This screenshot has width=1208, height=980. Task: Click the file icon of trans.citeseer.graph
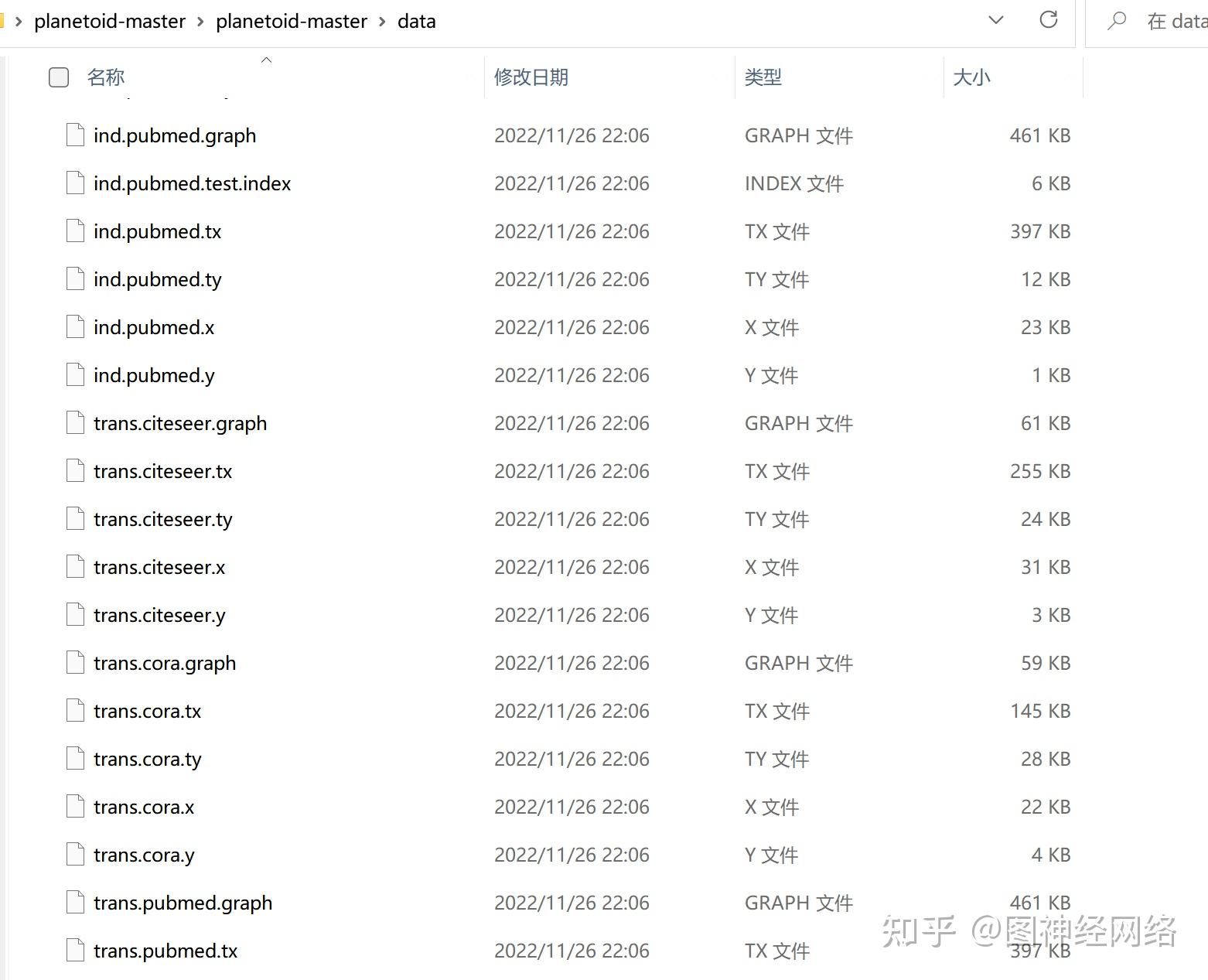click(x=75, y=423)
